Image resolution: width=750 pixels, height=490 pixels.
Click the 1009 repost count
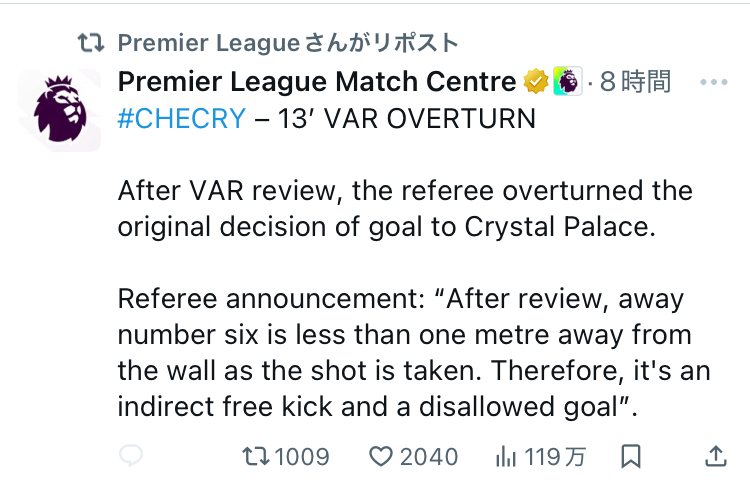click(x=301, y=457)
